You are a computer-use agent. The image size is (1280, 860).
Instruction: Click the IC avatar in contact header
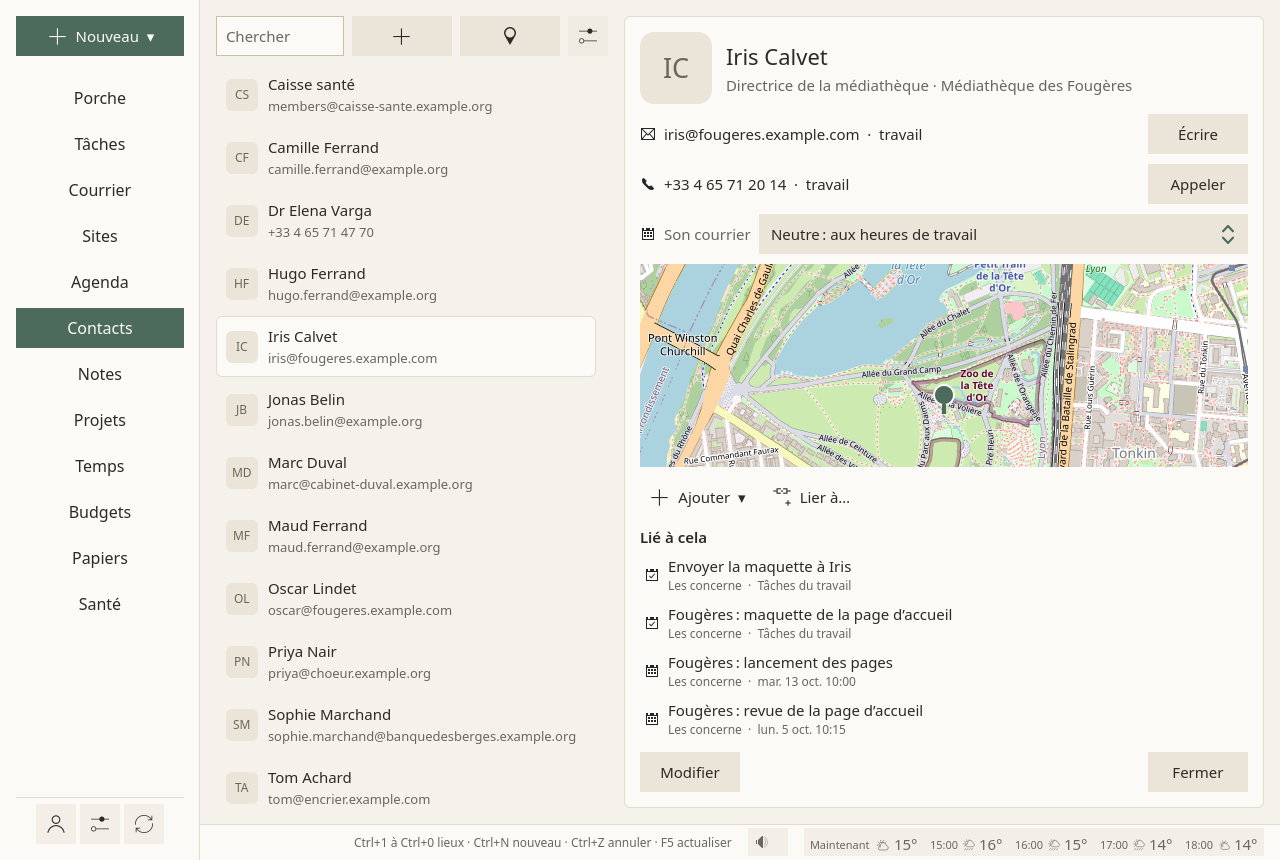(676, 68)
